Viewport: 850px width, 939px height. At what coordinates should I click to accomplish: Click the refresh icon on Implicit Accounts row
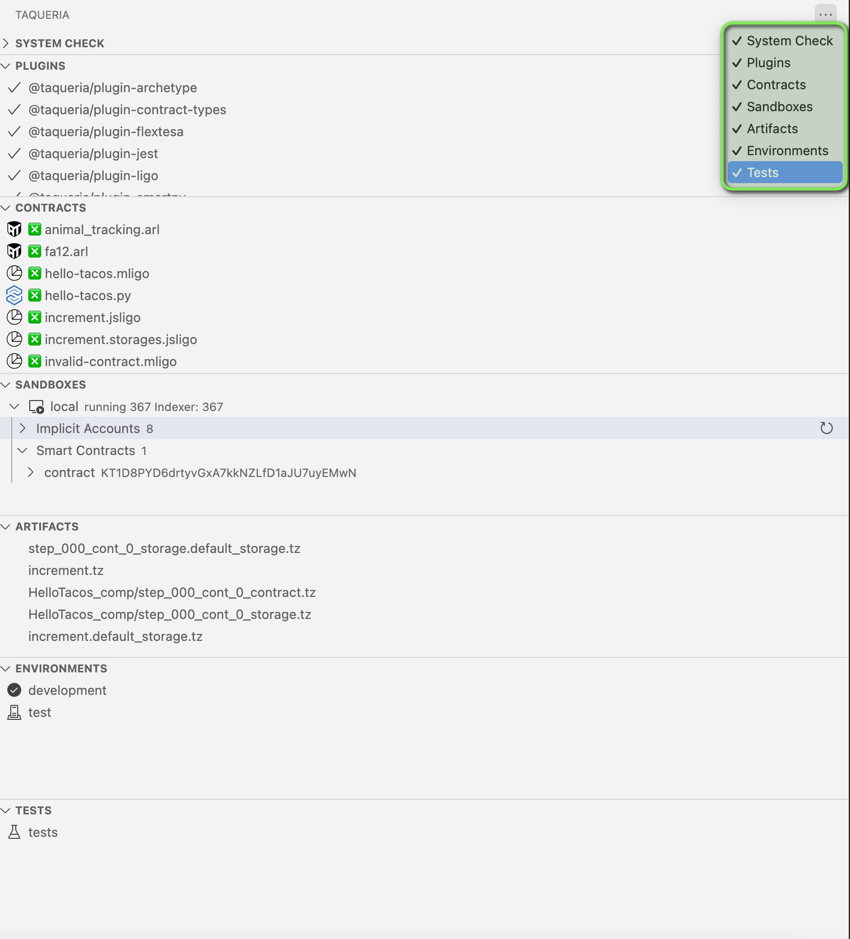coord(826,428)
